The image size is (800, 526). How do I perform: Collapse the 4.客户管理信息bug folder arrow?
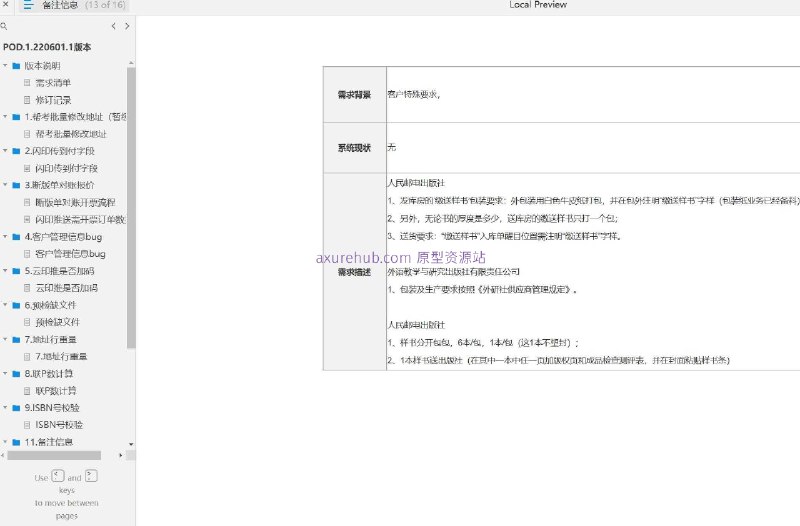click(5, 236)
